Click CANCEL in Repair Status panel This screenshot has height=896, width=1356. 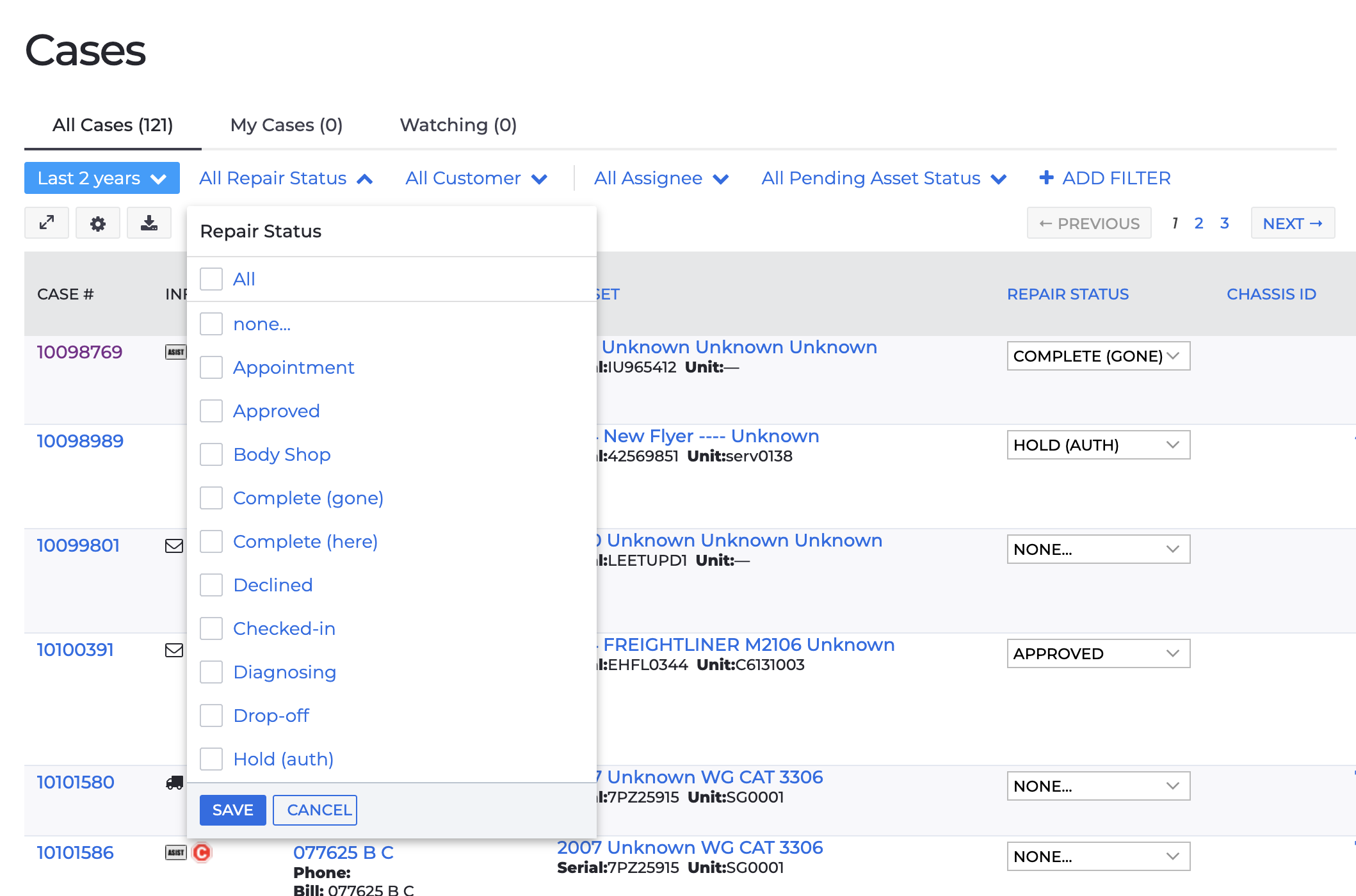315,810
